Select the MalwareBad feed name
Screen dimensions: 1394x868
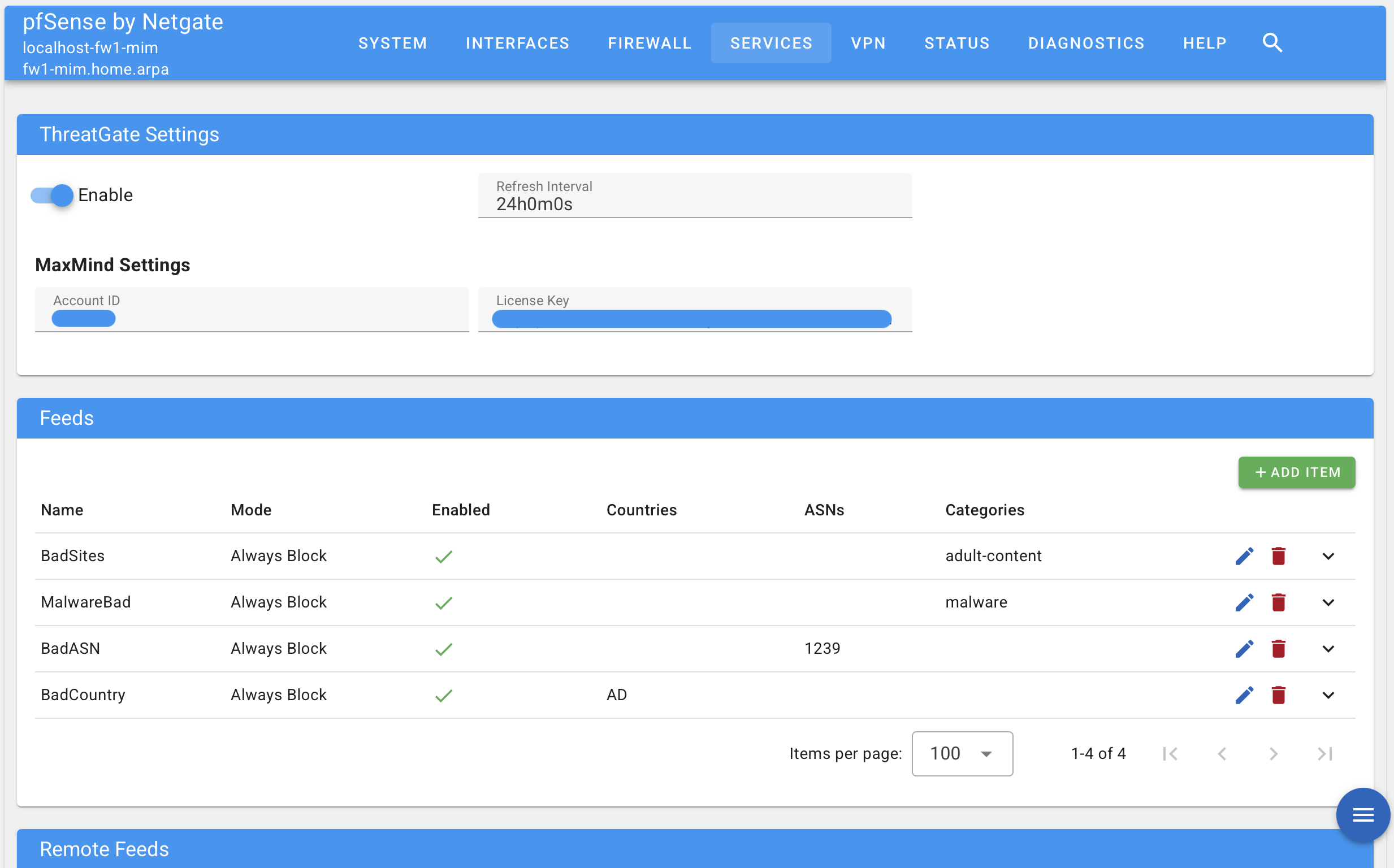(x=85, y=602)
